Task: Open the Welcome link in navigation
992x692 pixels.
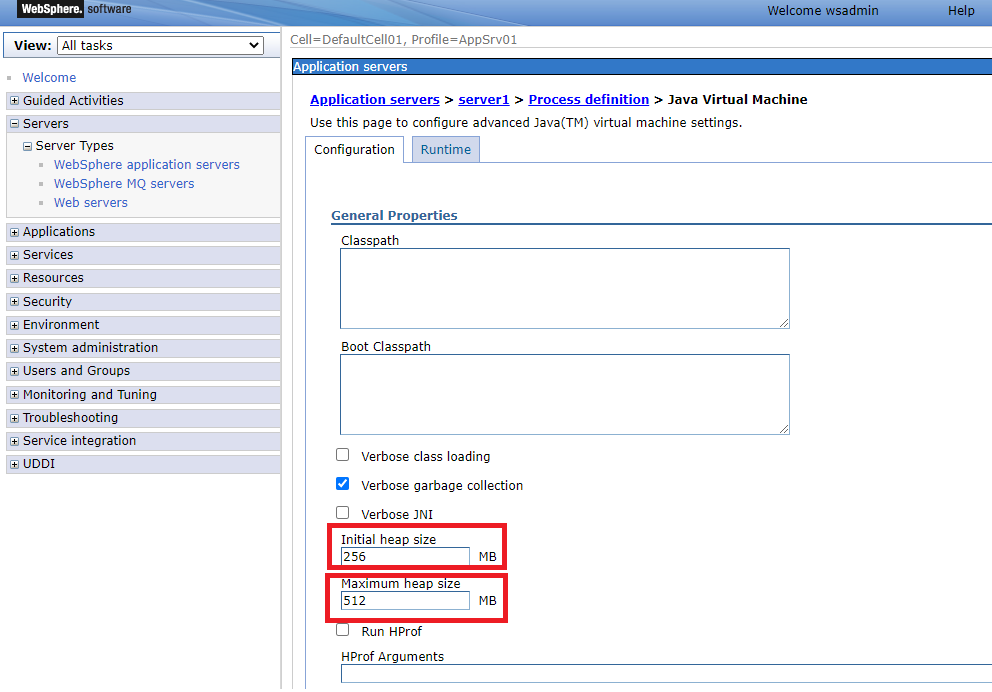Action: [49, 77]
